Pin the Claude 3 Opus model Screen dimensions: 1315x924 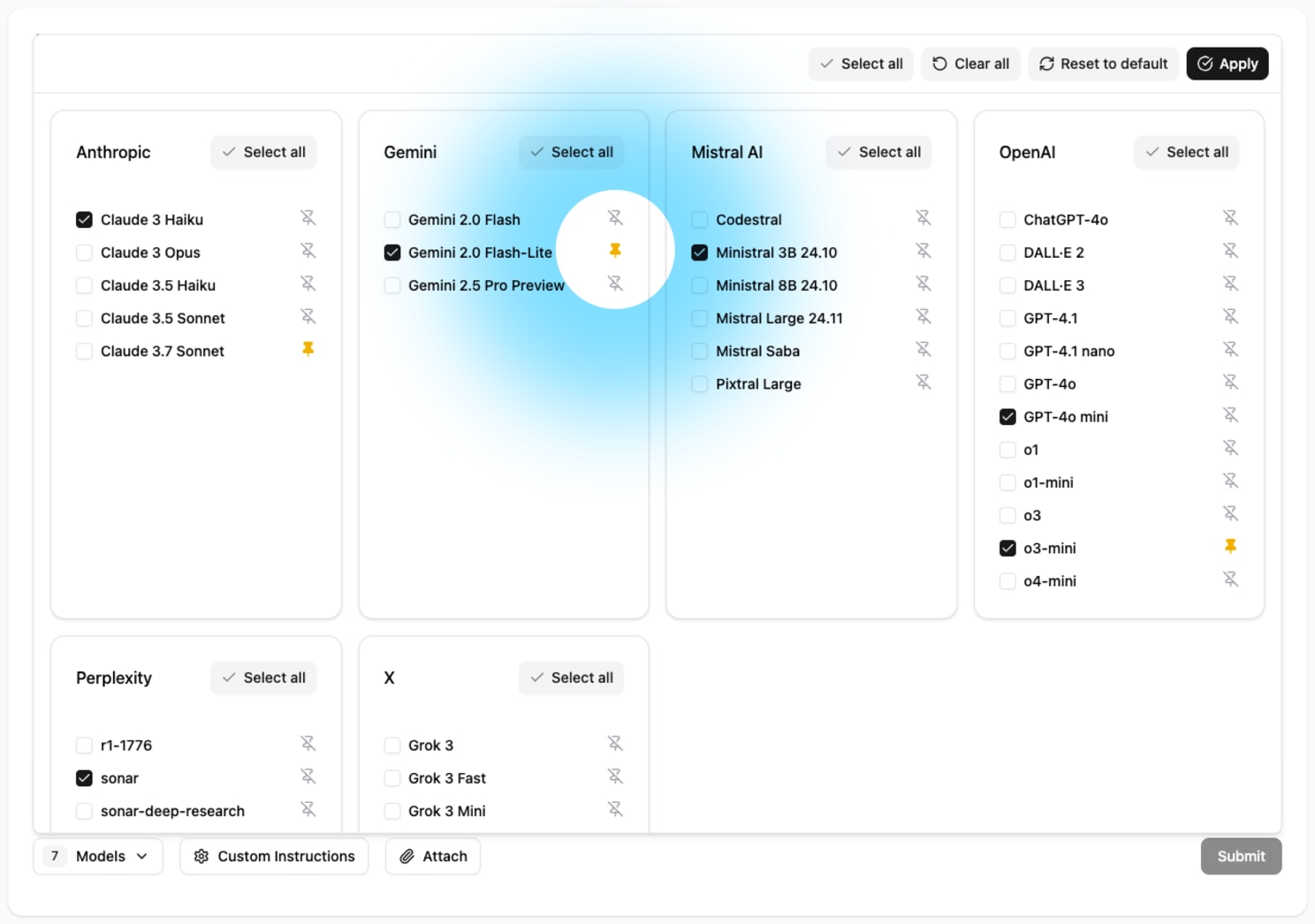308,251
